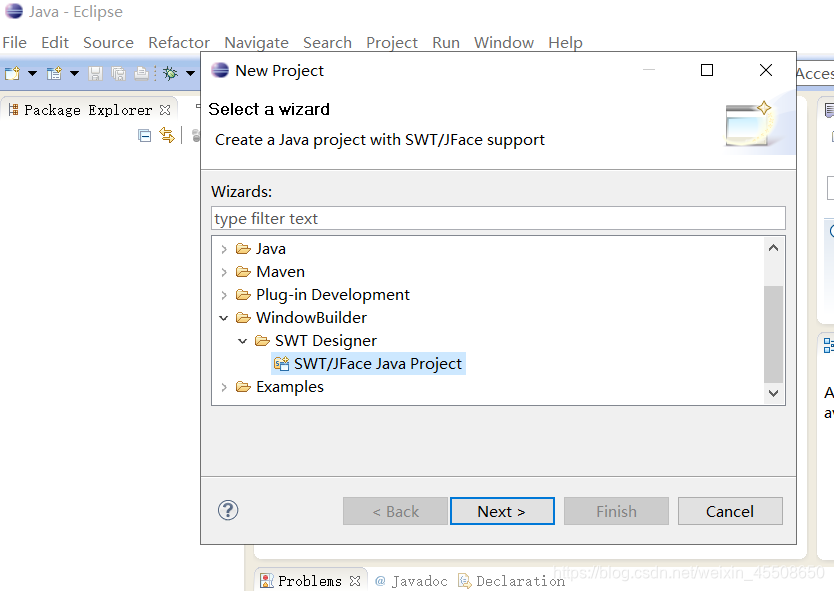
Task: Click the SWT/JFace Java Project icon
Action: coord(281,363)
